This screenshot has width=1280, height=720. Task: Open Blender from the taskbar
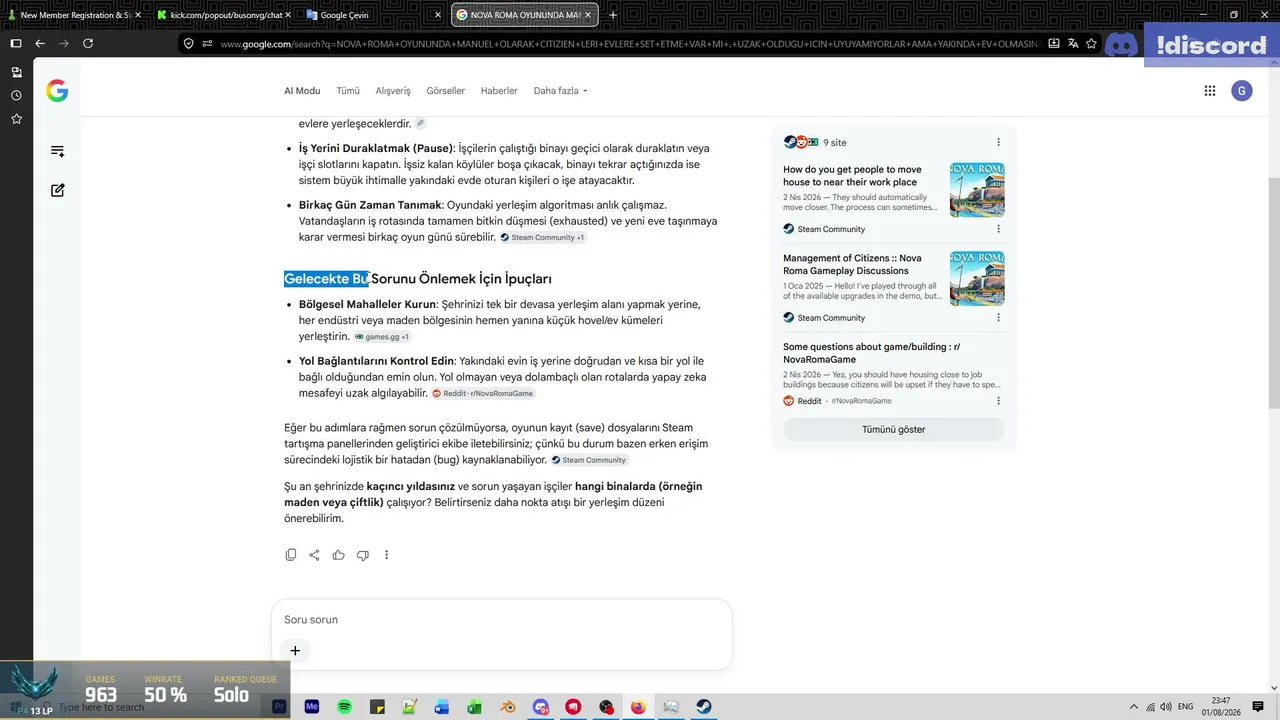click(x=508, y=707)
